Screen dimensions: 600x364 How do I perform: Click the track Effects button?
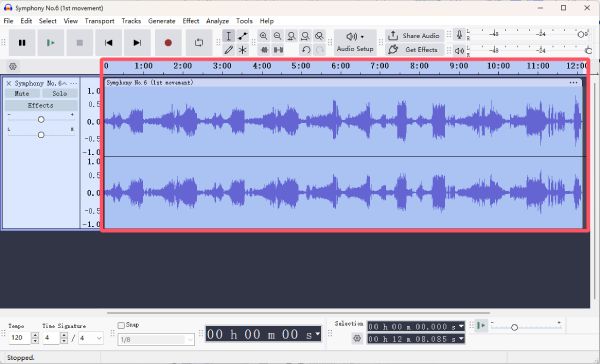click(x=41, y=105)
